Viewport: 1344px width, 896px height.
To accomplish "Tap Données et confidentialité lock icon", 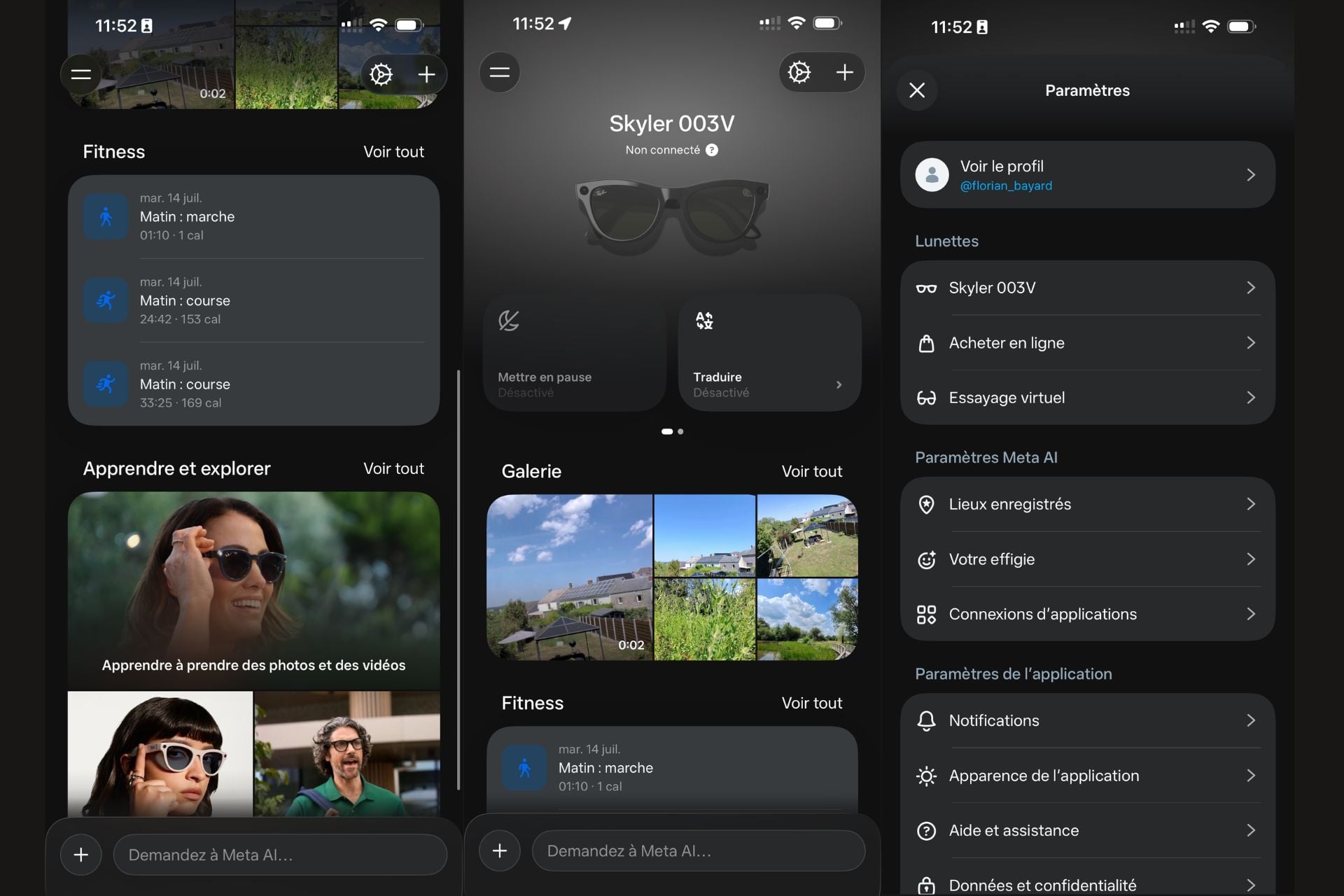I will pyautogui.click(x=926, y=885).
